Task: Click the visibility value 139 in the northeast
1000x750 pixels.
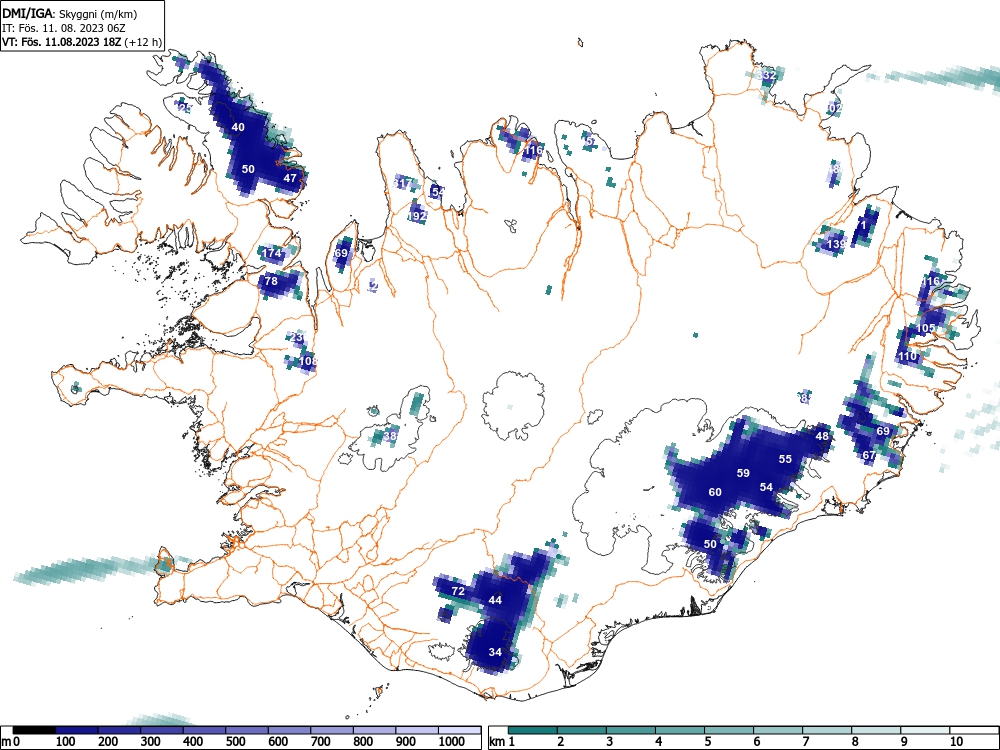Action: tap(836, 244)
